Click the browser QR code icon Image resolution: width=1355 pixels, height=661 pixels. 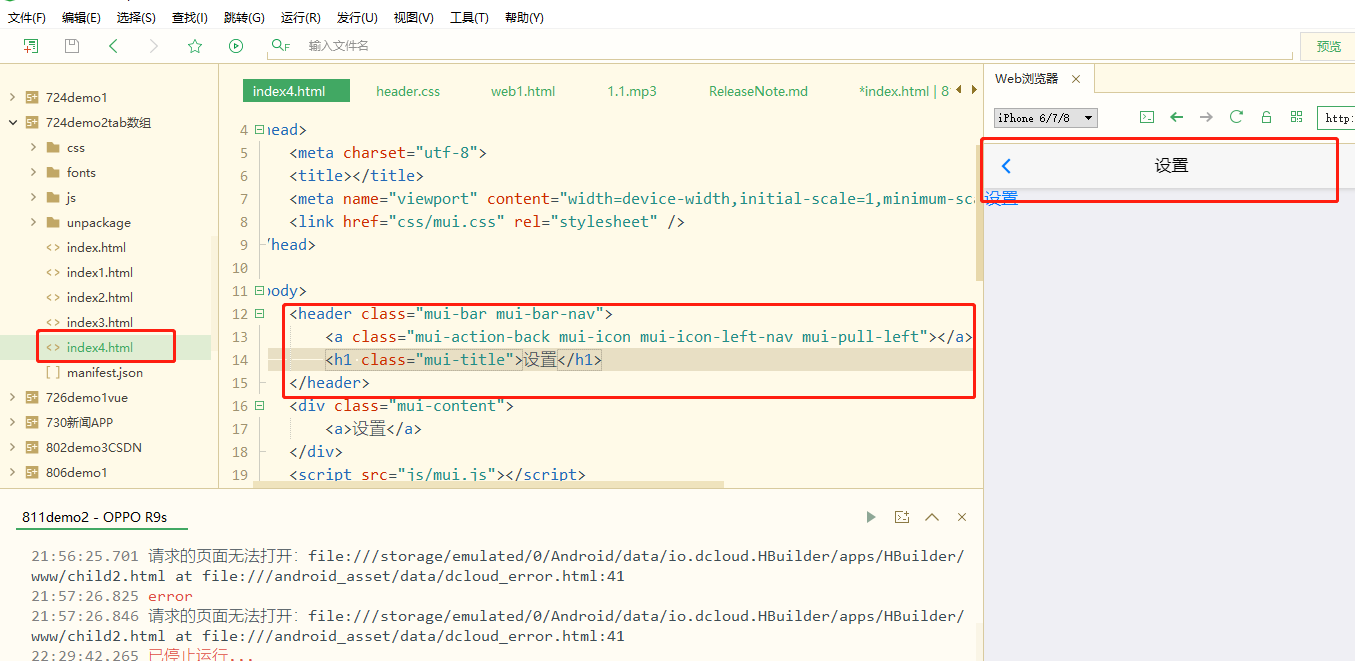pos(1297,117)
